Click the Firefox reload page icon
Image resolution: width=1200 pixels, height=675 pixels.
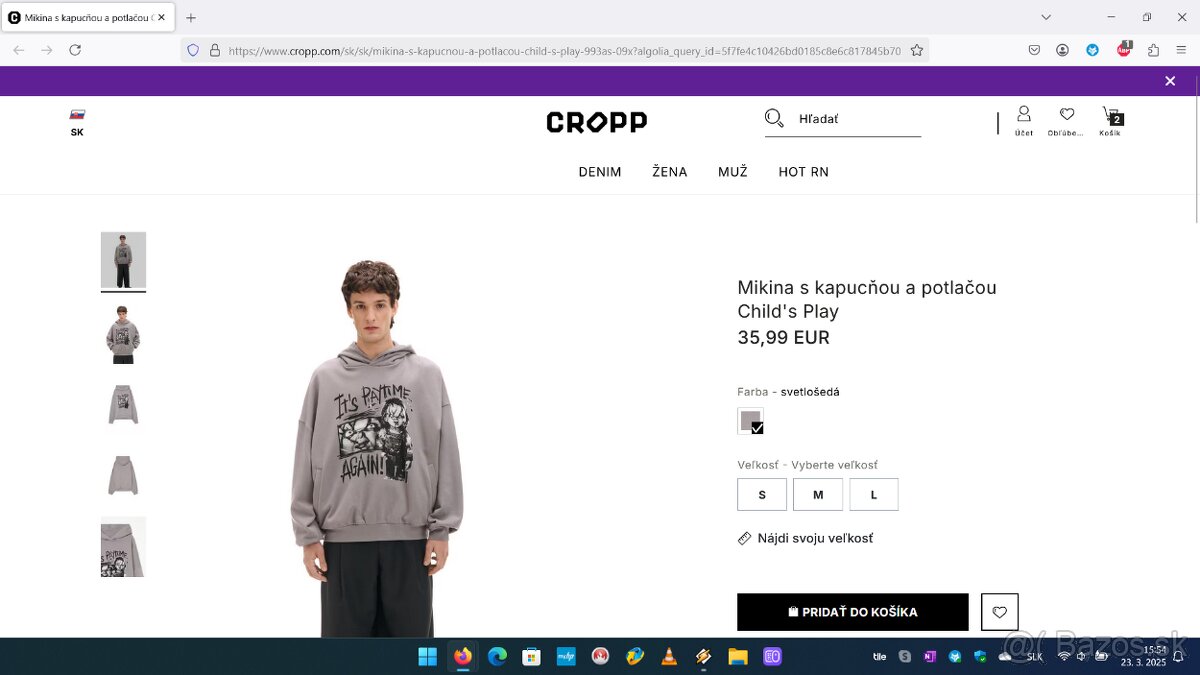pyautogui.click(x=75, y=50)
